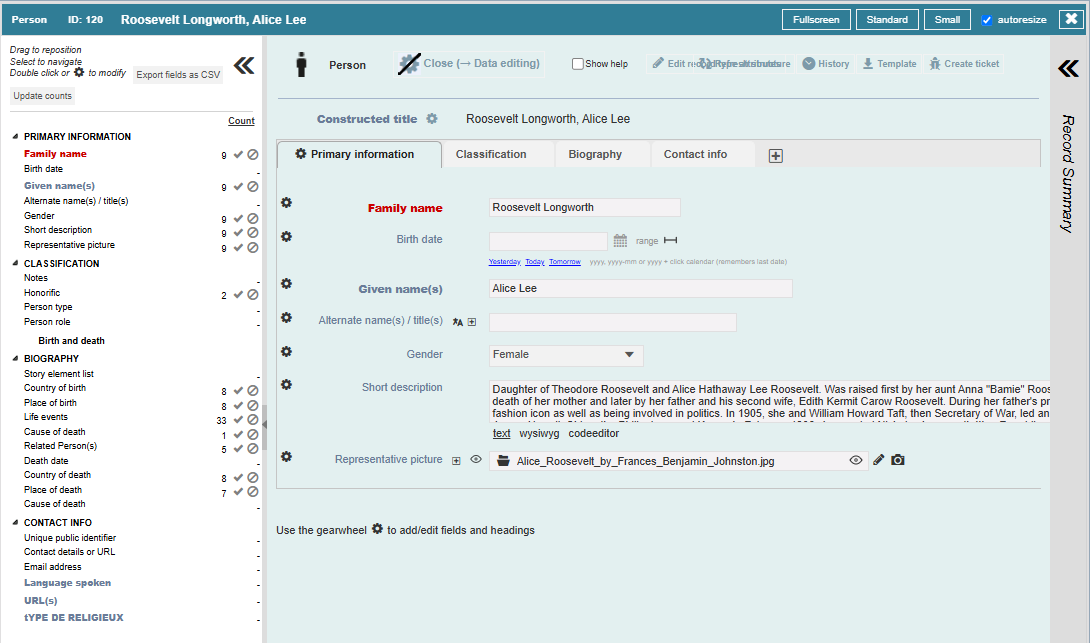The height and width of the screenshot is (643, 1090).
Task: Collapse the CLASSIFICATION section in the field list
Action: point(15,263)
